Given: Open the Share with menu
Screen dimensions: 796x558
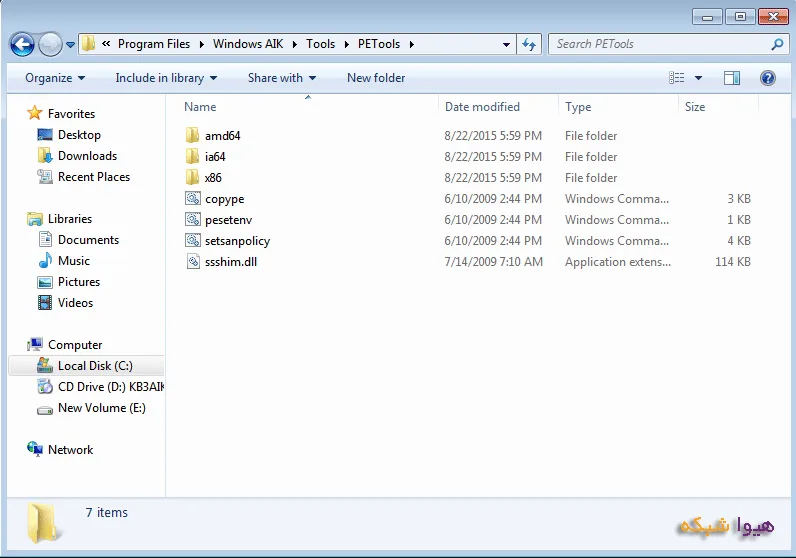Looking at the screenshot, I should (282, 78).
